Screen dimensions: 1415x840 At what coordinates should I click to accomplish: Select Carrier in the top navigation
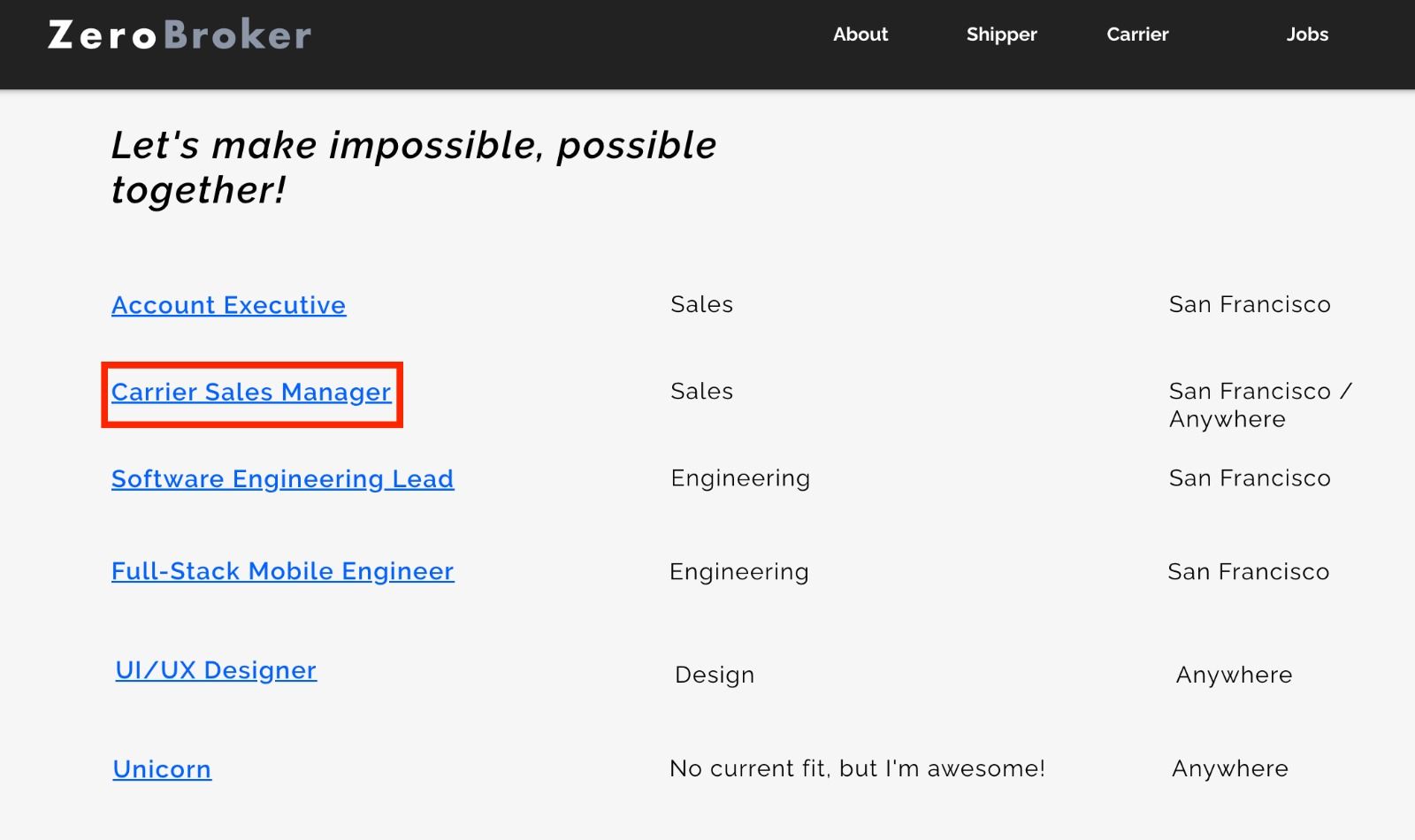[x=1137, y=34]
